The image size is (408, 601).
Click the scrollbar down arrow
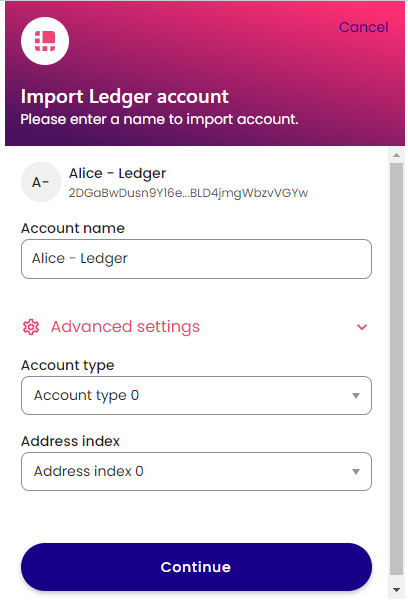pyautogui.click(x=396, y=590)
